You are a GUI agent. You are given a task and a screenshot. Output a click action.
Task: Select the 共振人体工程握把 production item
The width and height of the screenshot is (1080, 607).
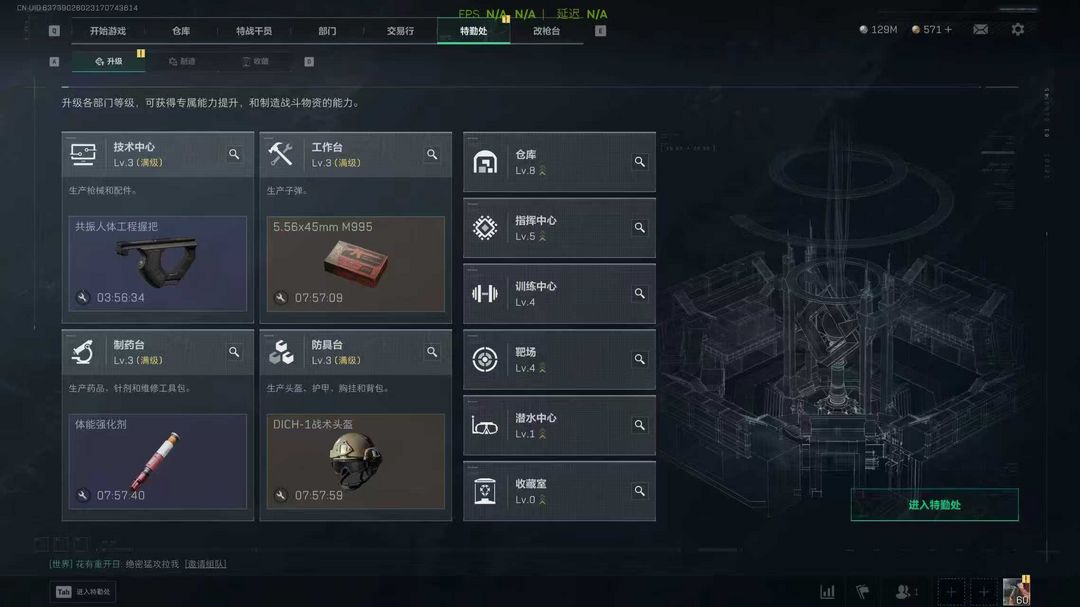click(158, 263)
